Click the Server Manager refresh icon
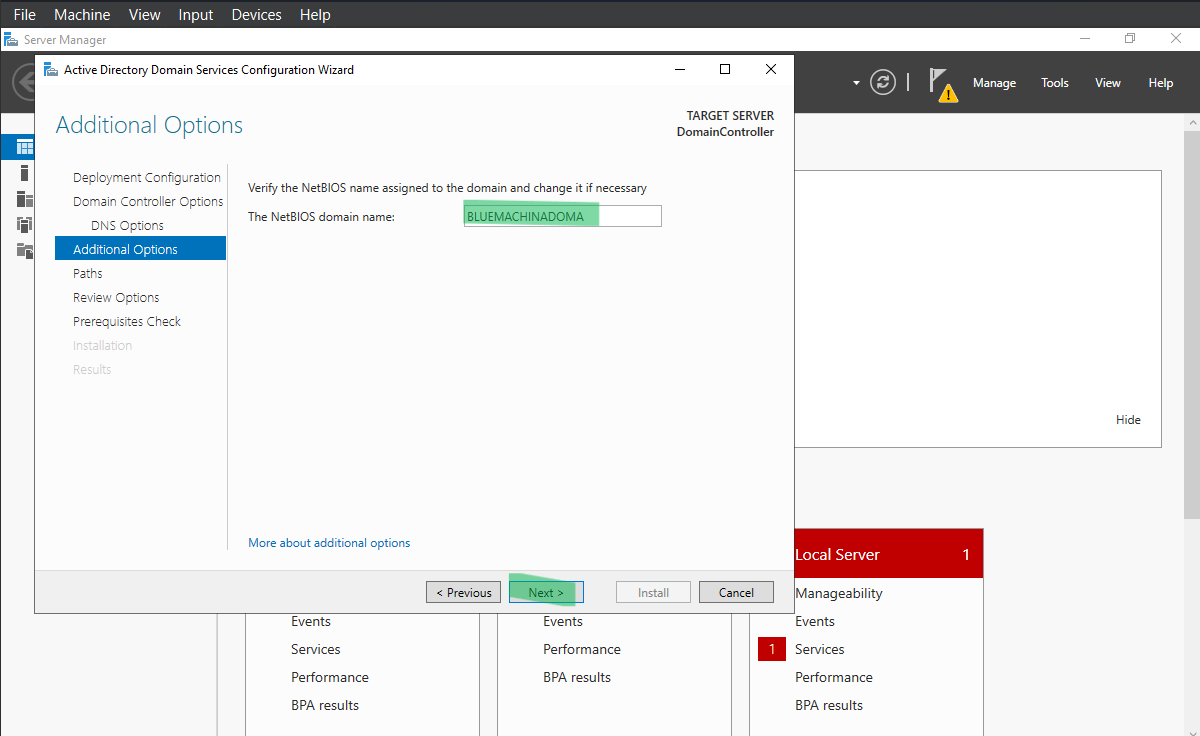Viewport: 1200px width, 736px height. point(882,82)
